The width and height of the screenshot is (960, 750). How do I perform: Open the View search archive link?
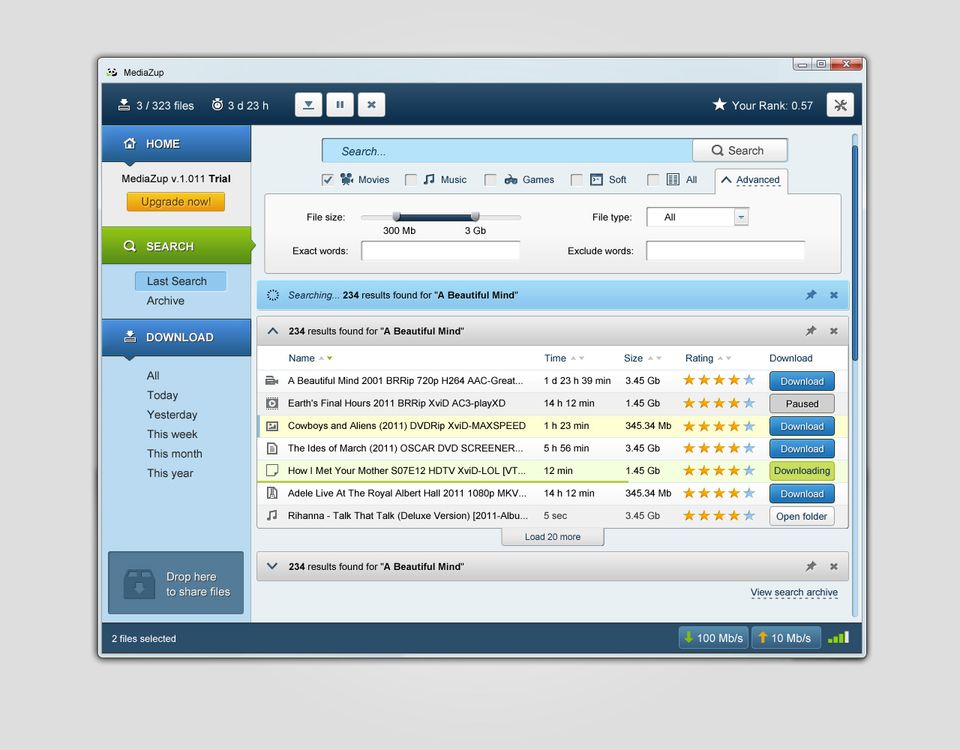tap(794, 592)
